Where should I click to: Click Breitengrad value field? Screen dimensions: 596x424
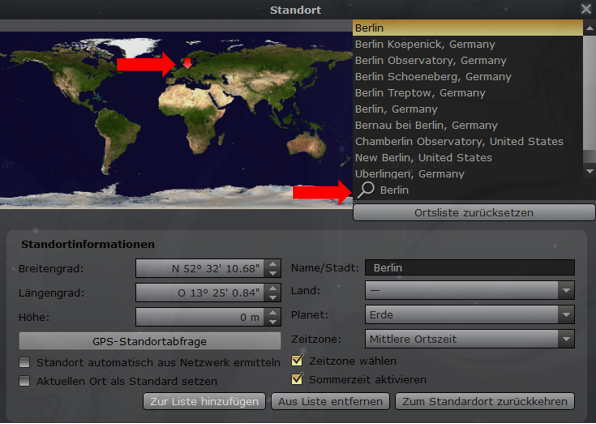tap(201, 268)
